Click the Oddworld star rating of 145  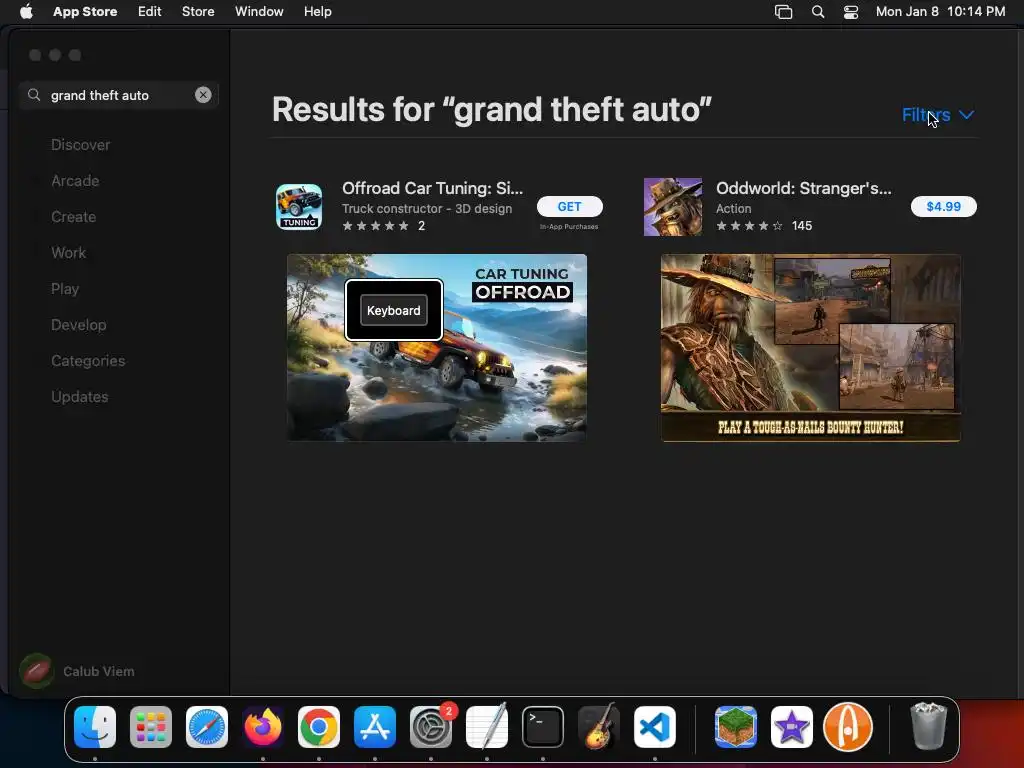click(764, 226)
